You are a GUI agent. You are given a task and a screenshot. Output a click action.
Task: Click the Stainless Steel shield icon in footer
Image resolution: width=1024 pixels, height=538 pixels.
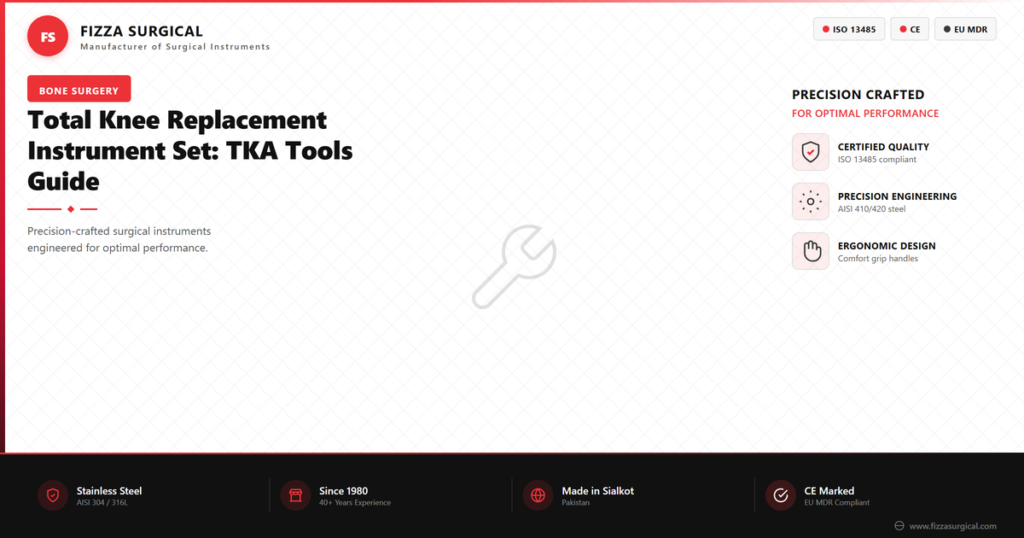pyautogui.click(x=53, y=496)
